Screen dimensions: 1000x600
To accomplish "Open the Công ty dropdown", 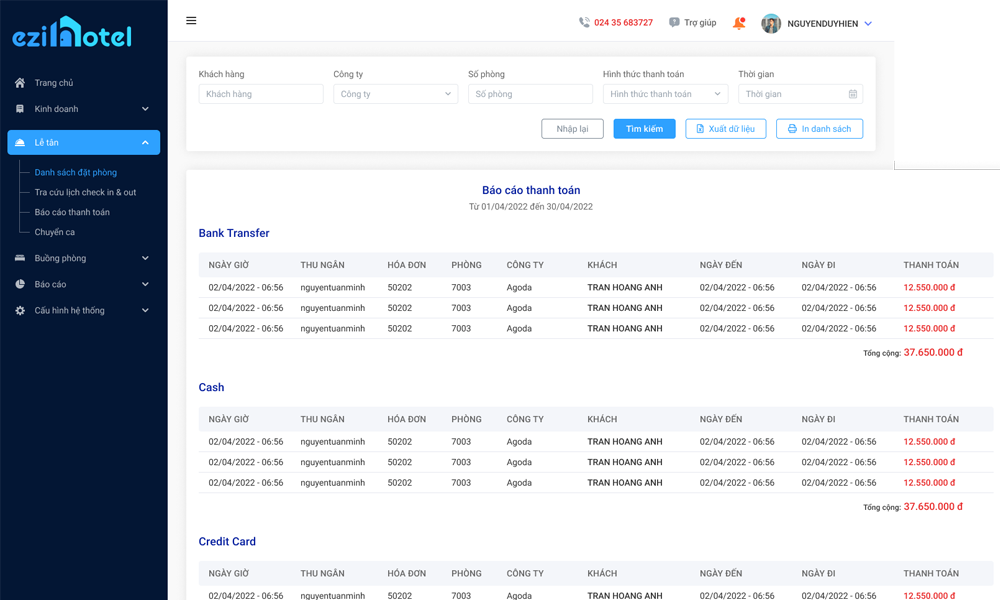I will pyautogui.click(x=395, y=94).
